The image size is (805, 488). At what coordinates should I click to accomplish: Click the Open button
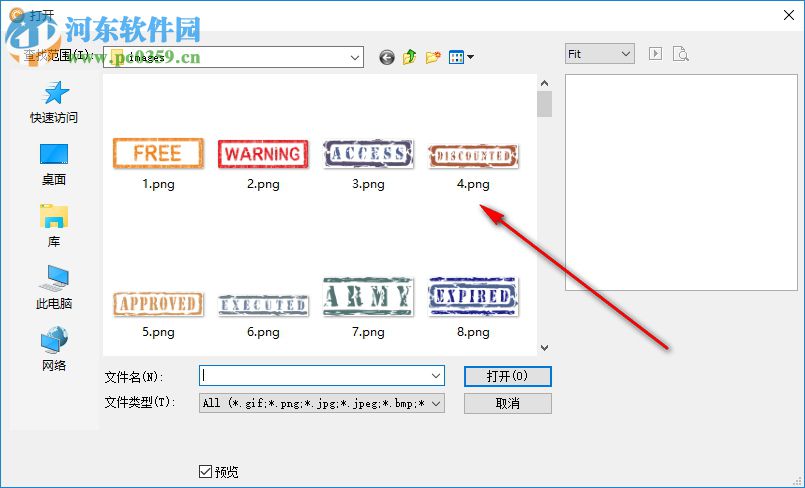pos(507,376)
